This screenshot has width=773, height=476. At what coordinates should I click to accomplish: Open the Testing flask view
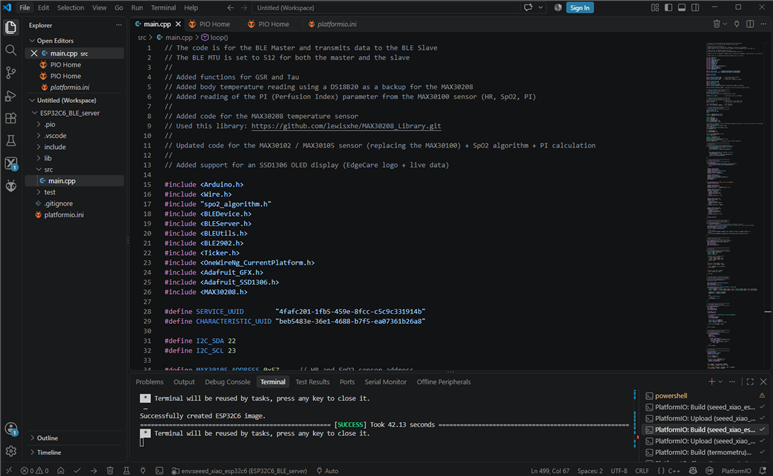(11, 141)
